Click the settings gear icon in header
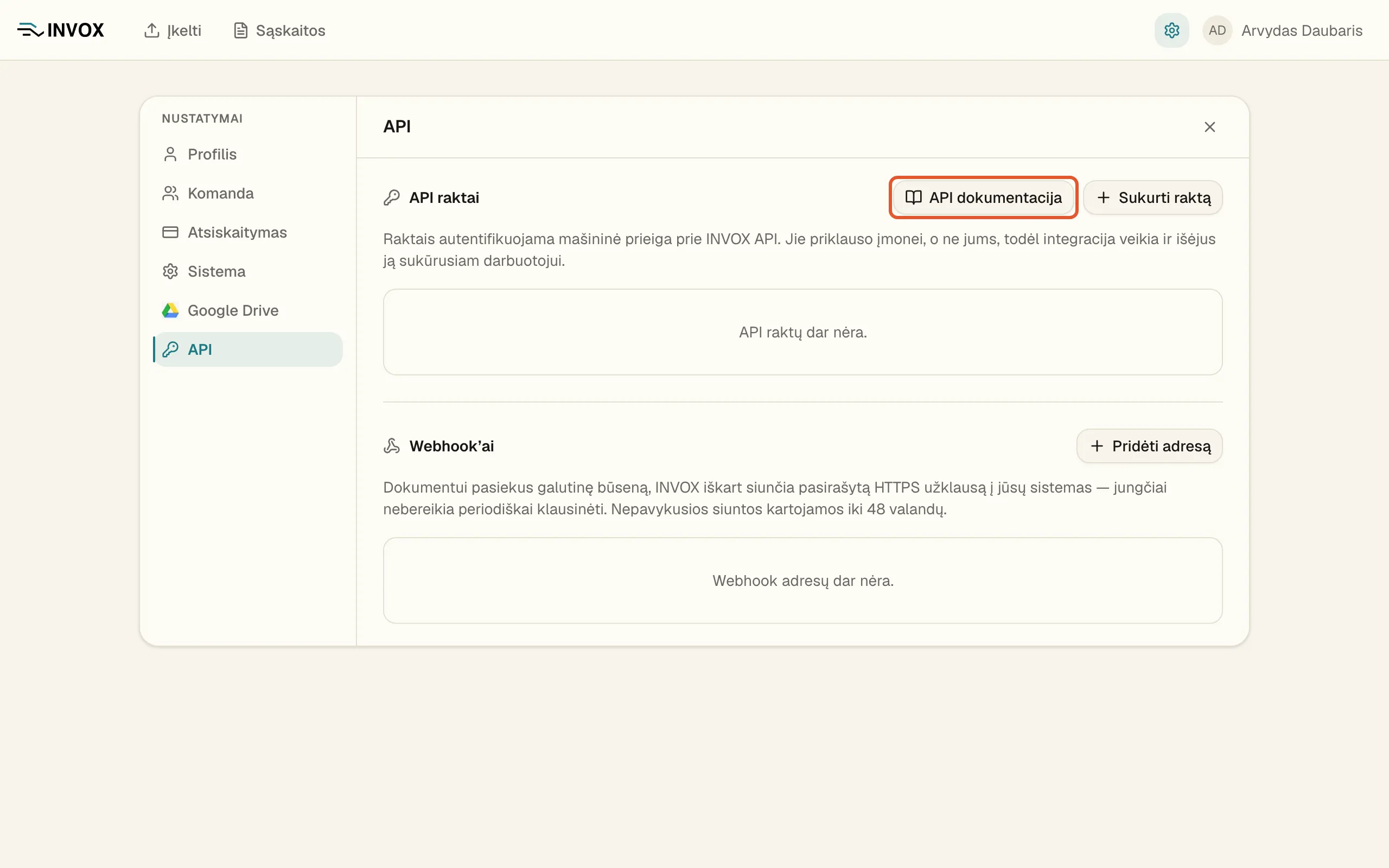1389x868 pixels. 1171,30
